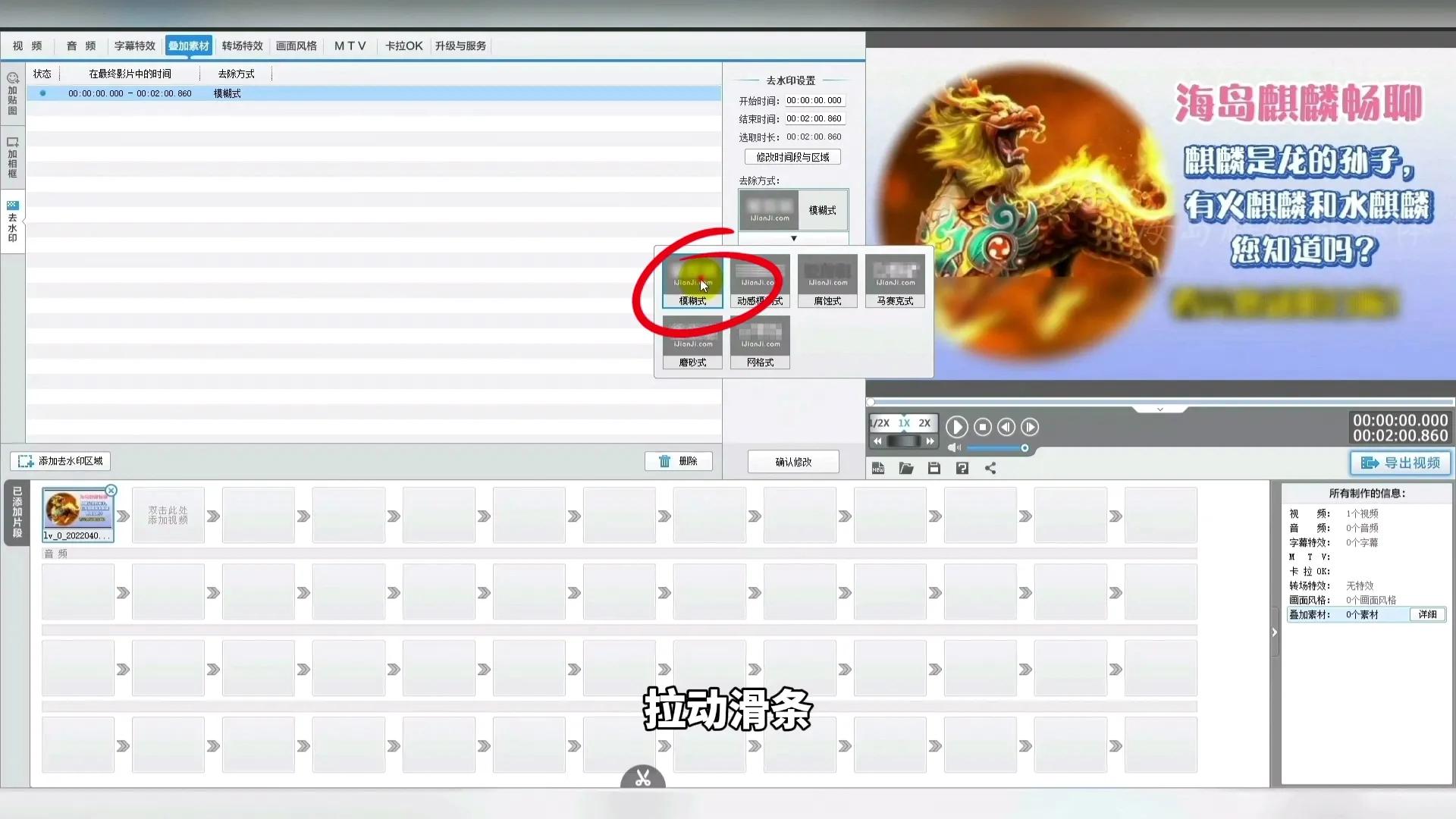Click the video thumbnail lv_0_2022040
The height and width of the screenshot is (819, 1456).
tap(78, 511)
